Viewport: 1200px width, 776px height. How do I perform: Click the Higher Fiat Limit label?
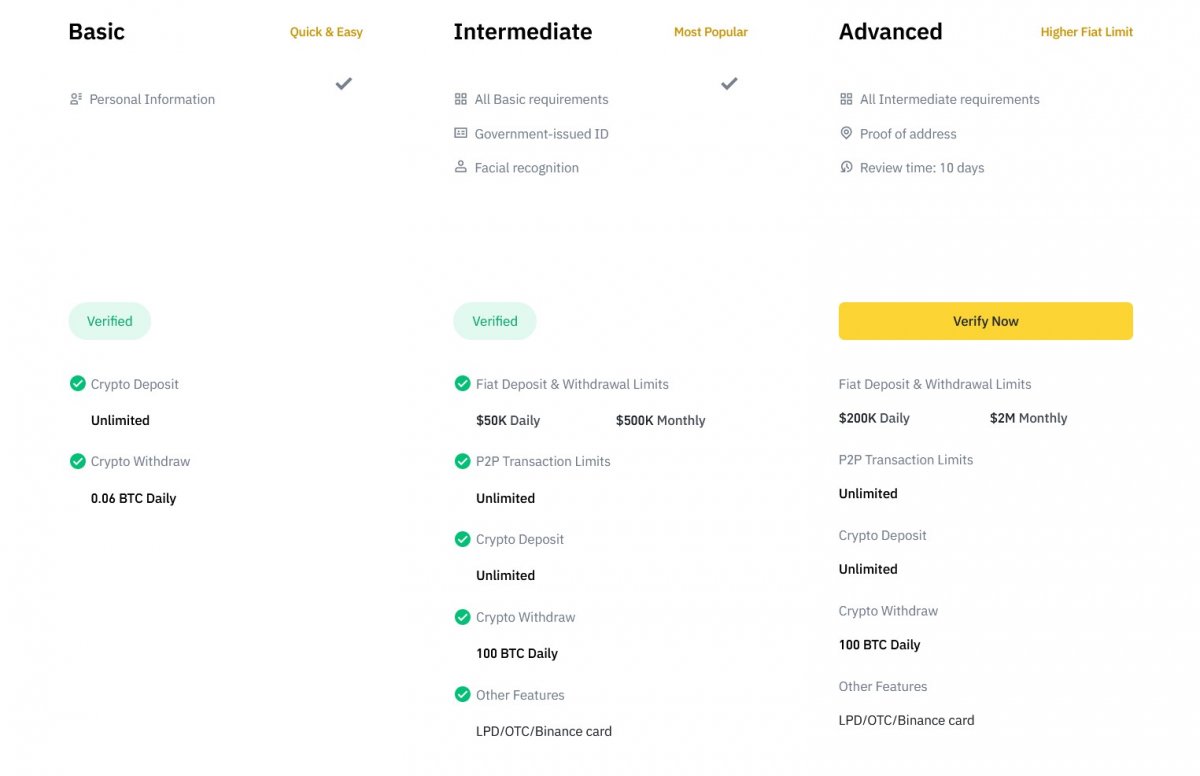click(1086, 32)
